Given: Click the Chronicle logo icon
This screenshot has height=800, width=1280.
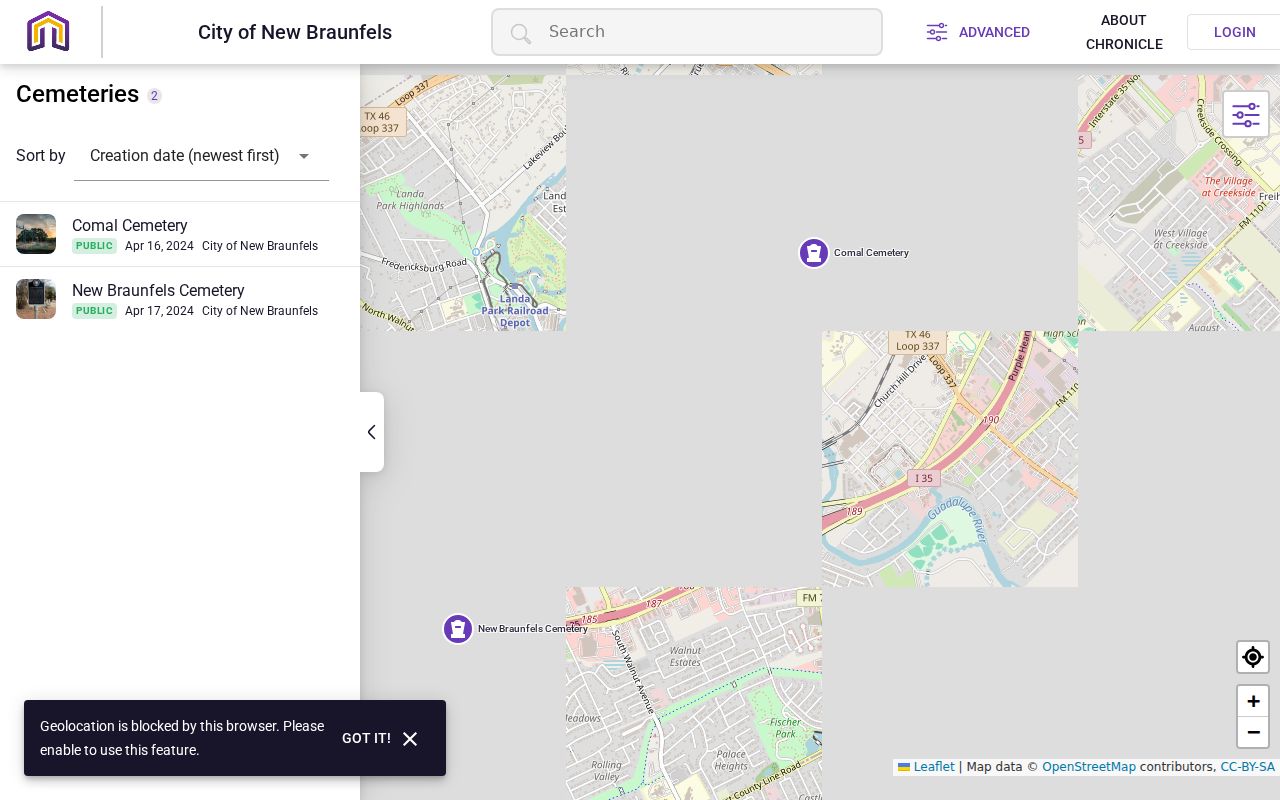Looking at the screenshot, I should point(48,31).
